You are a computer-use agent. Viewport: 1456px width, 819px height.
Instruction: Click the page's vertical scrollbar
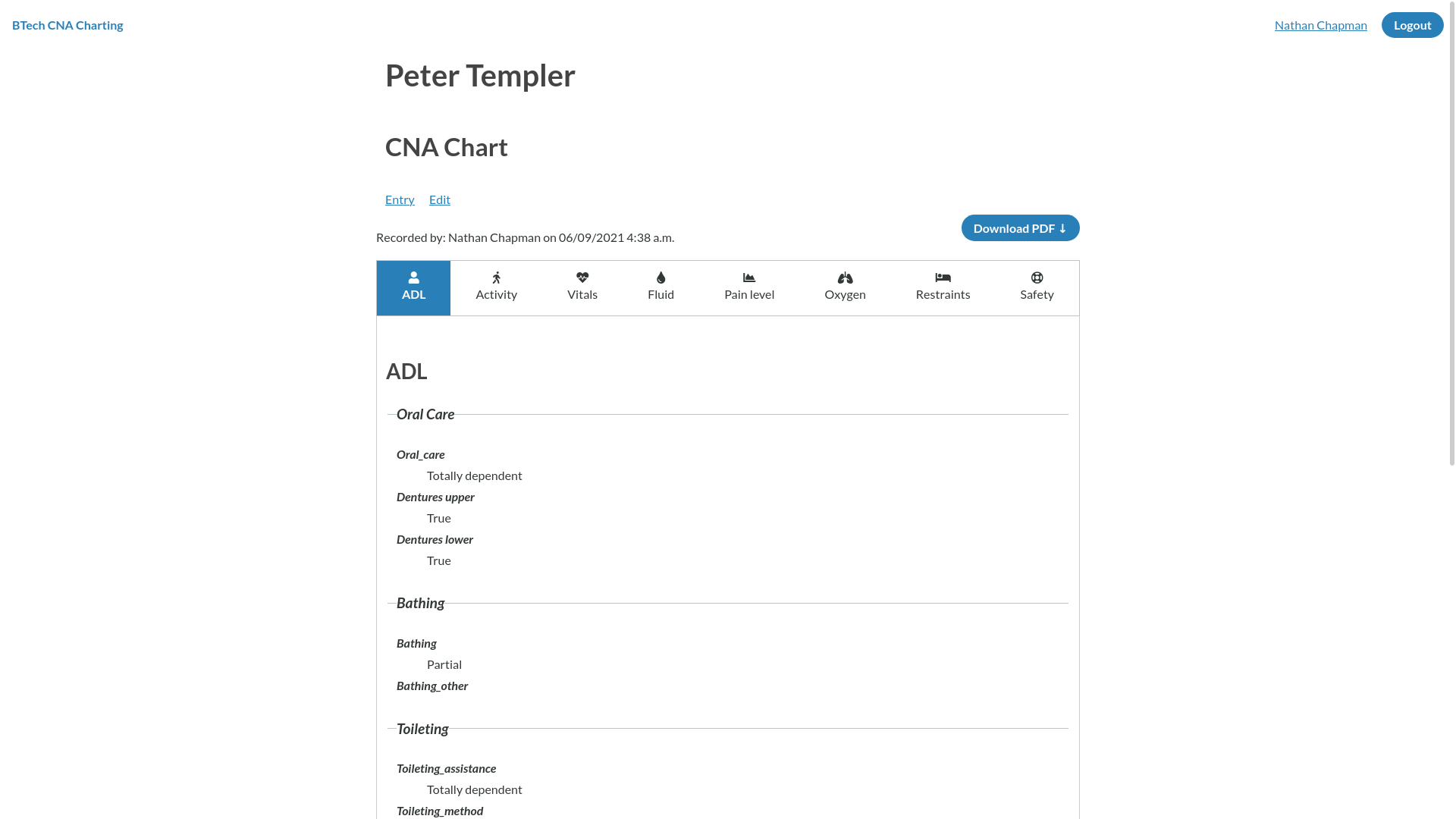tap(1451, 227)
